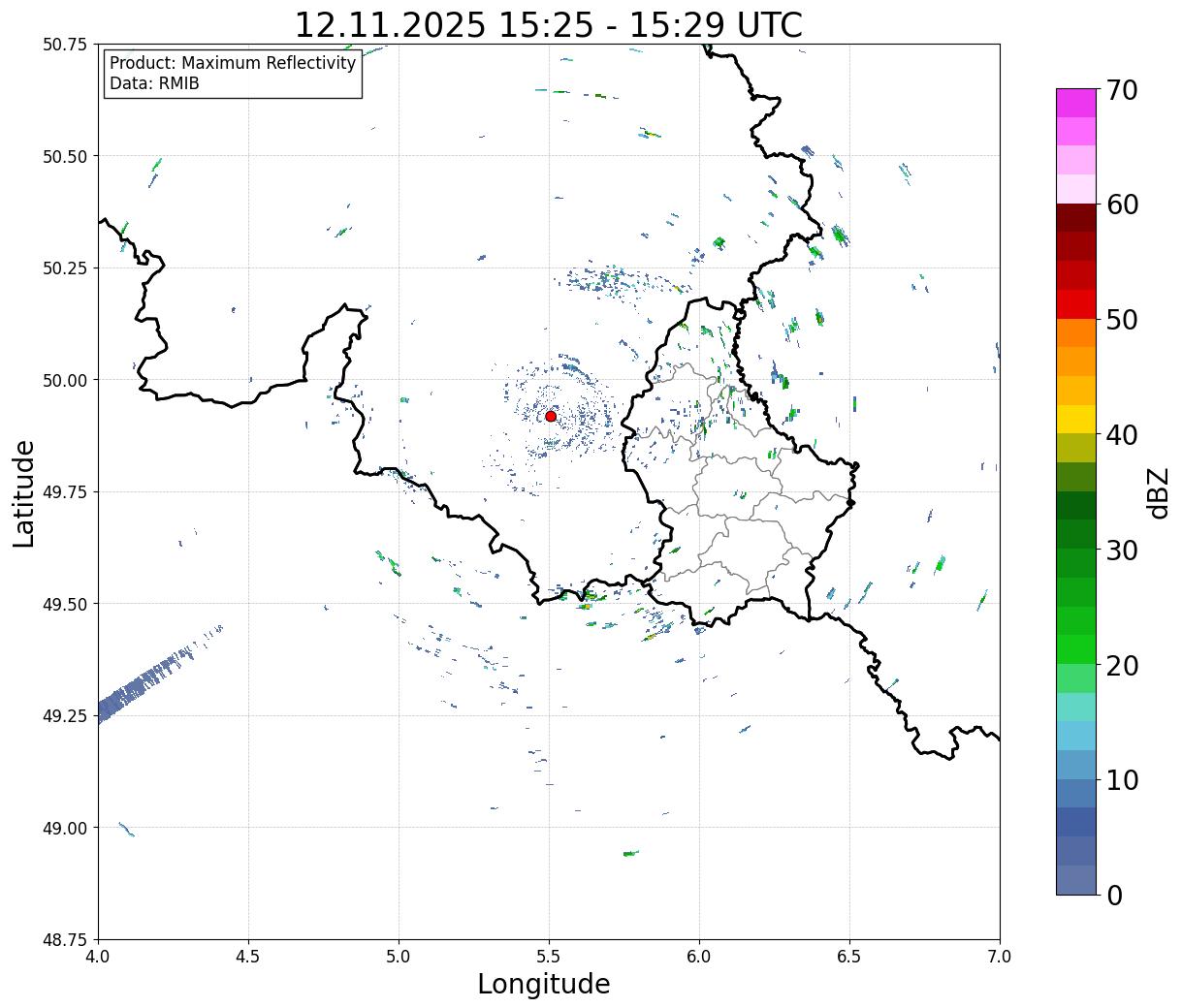Click the Latitude axis label
This screenshot has width=1182, height=1008.
(x=24, y=492)
